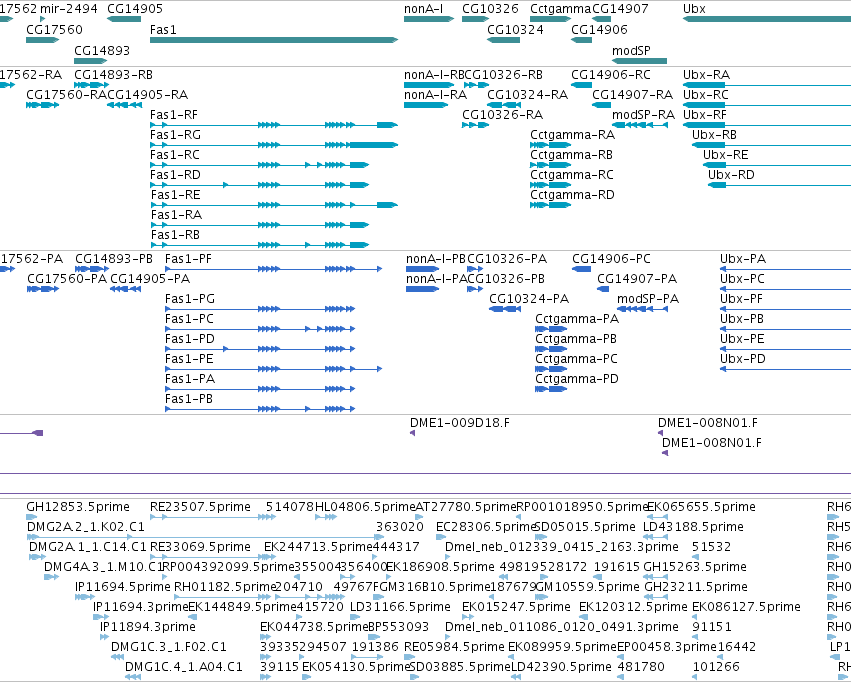
Task: Select the Fas1-PF protein label
Action: click(188, 259)
